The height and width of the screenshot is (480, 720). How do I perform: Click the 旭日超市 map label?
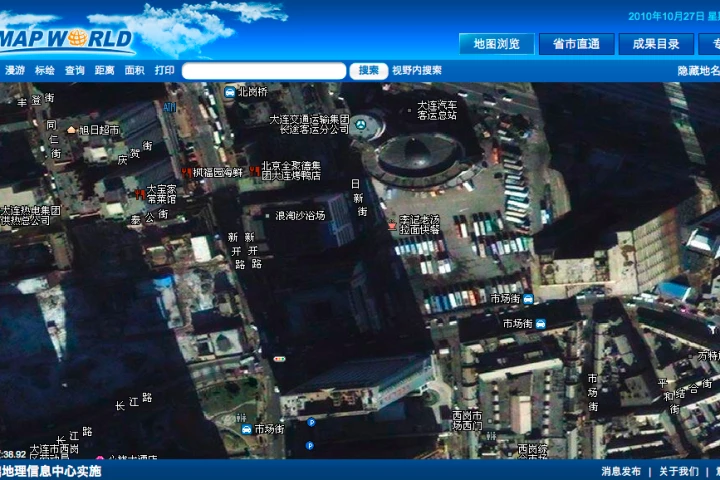coord(99,130)
